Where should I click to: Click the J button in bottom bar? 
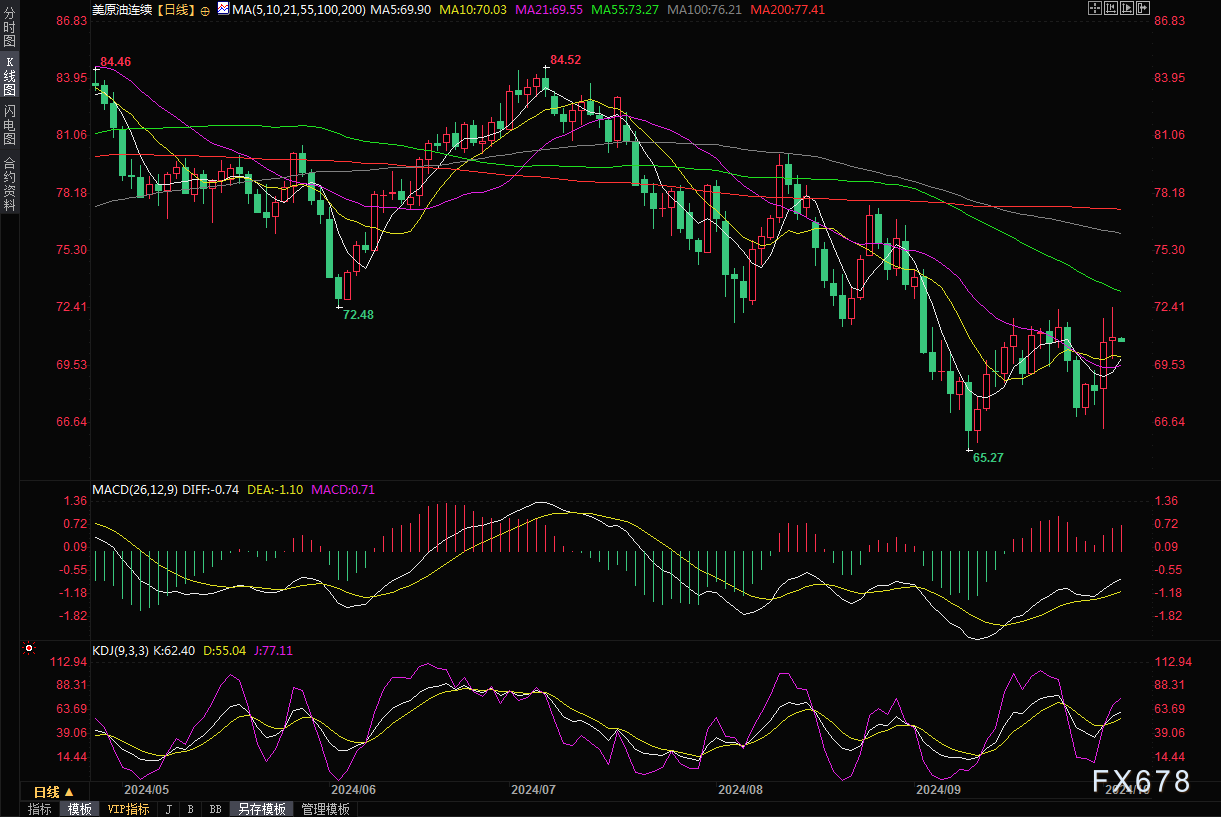pyautogui.click(x=168, y=809)
